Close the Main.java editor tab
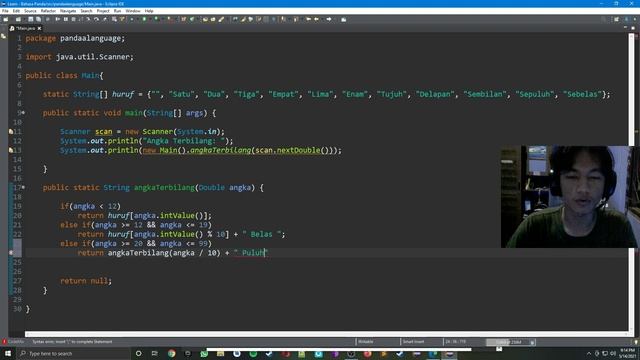The width and height of the screenshot is (640, 360). click(39, 28)
